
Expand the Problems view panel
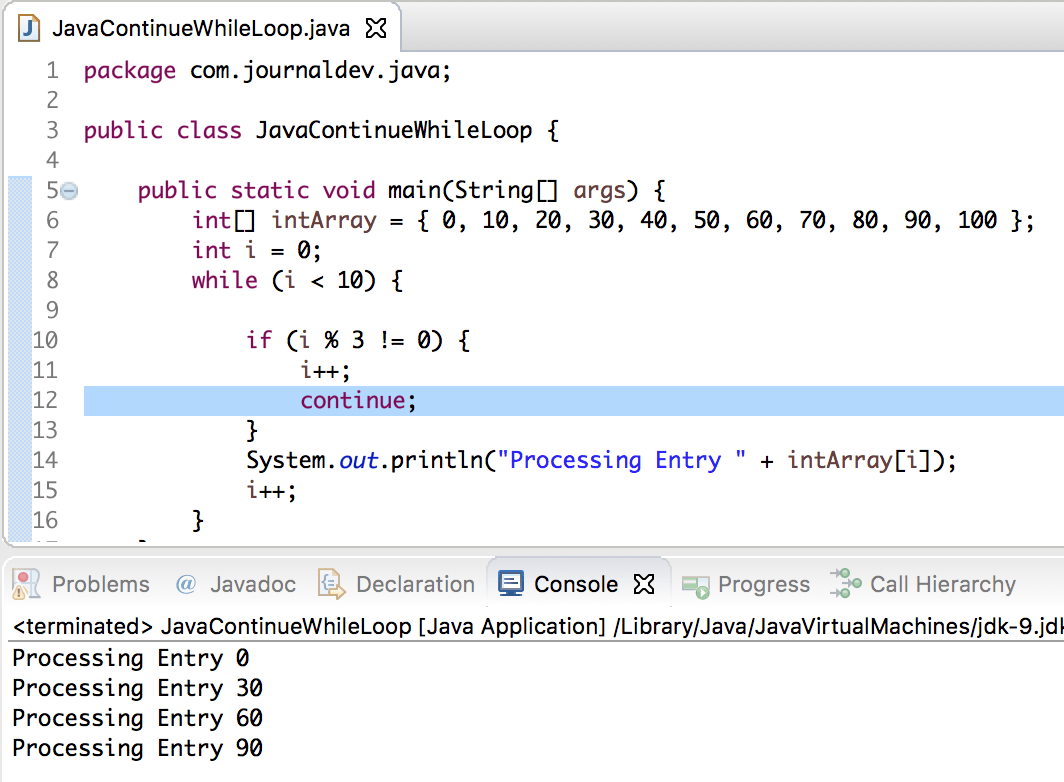point(102,584)
